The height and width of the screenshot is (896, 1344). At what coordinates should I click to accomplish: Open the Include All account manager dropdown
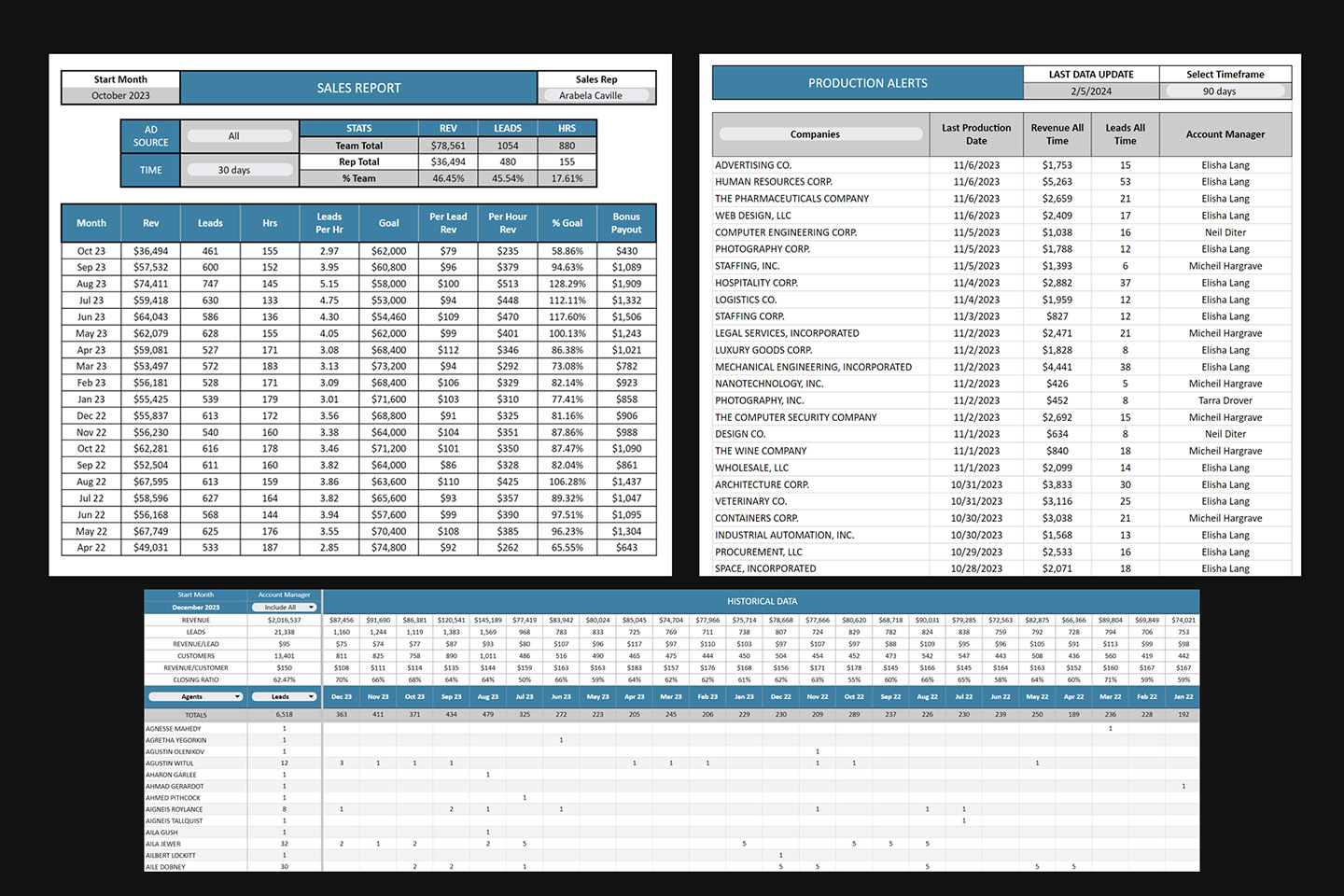[284, 608]
